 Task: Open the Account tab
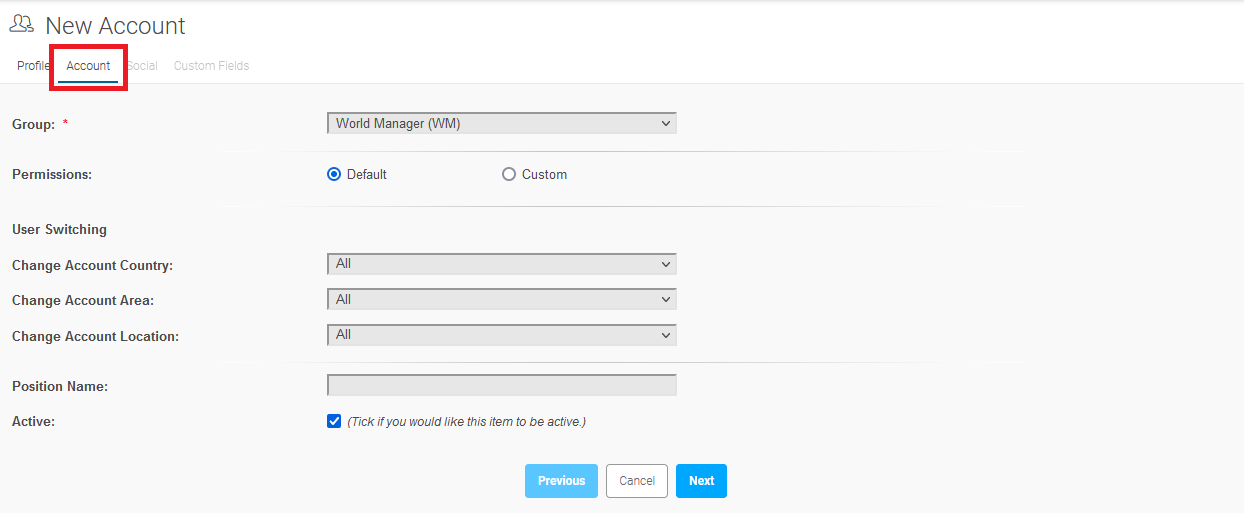tap(88, 66)
